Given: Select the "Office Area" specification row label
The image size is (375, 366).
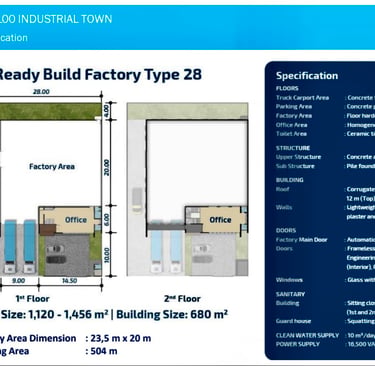Looking at the screenshot, I should tap(291, 125).
